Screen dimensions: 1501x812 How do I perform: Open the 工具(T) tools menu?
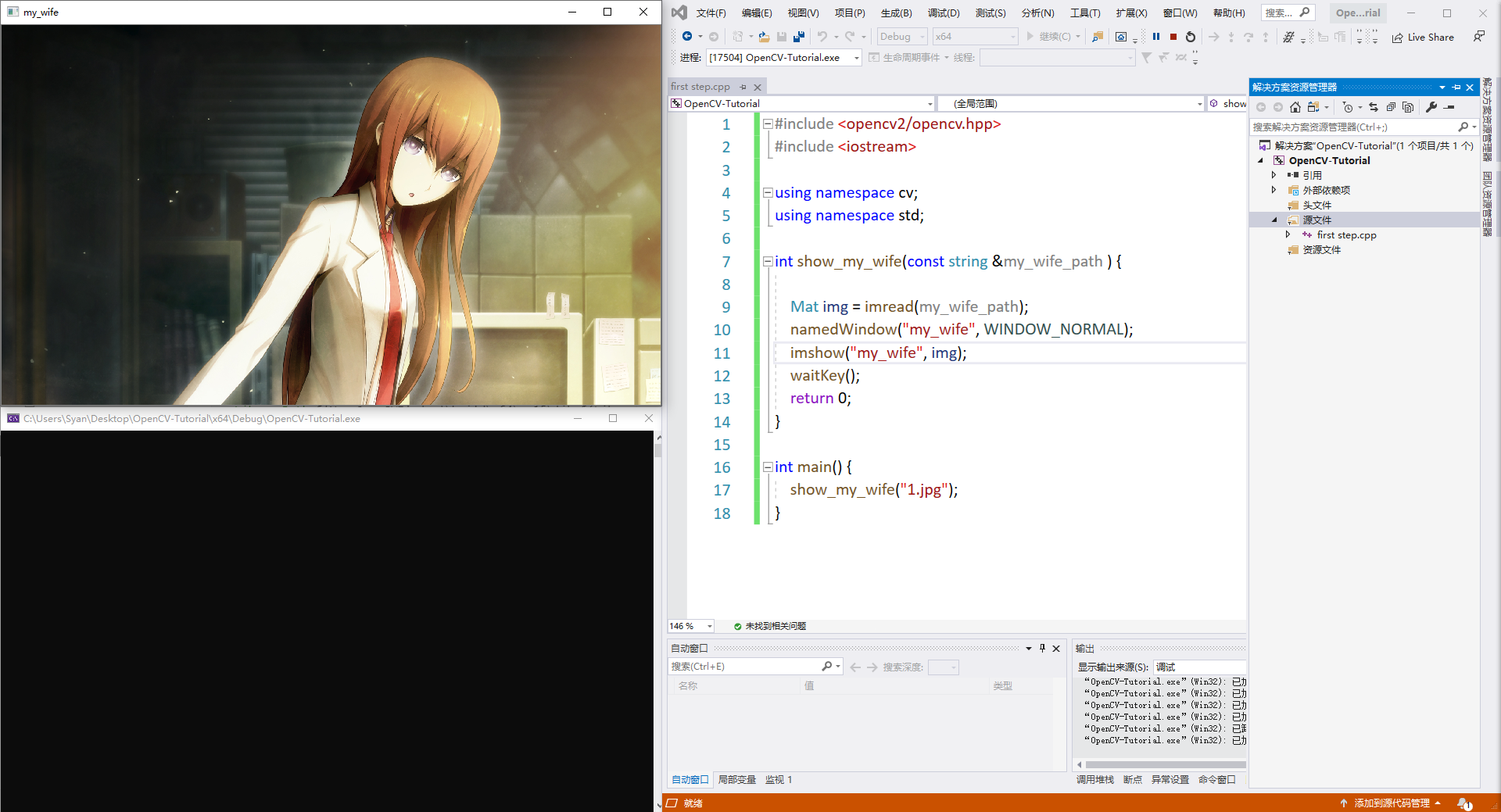click(1085, 13)
